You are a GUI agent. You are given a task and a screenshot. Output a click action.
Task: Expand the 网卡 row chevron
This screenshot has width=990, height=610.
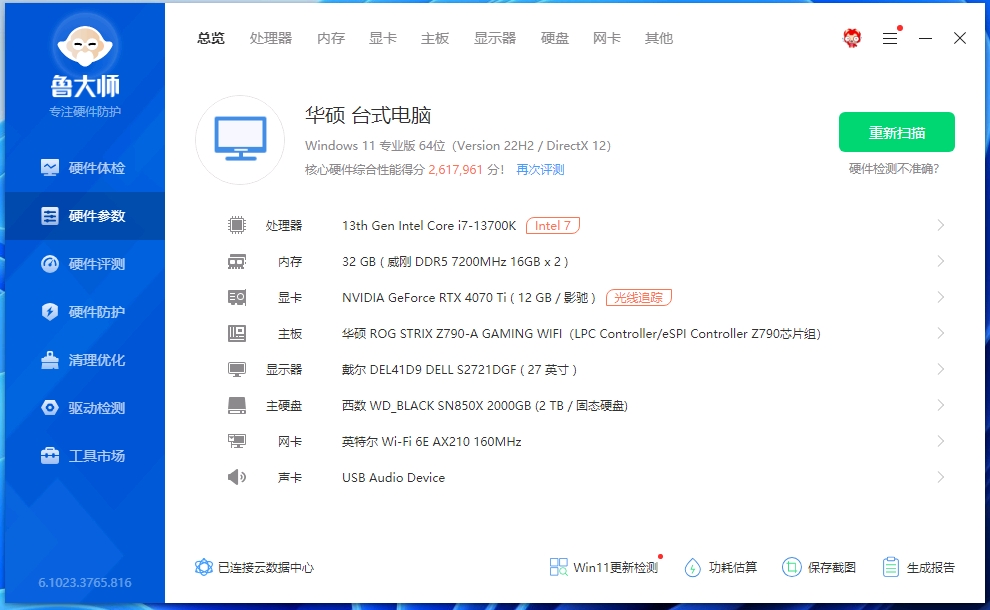tap(941, 441)
